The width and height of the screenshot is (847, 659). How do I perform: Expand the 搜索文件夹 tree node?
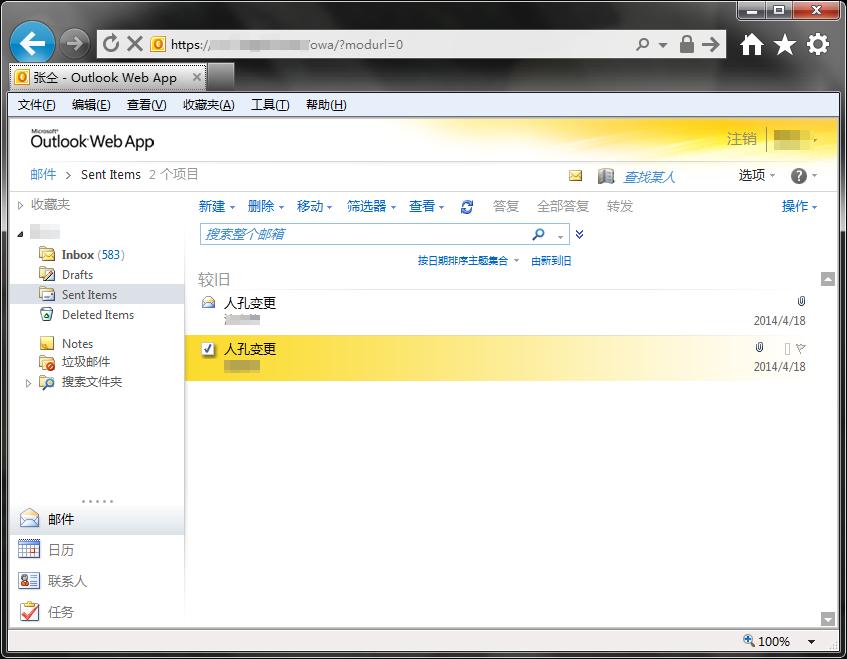pos(28,382)
